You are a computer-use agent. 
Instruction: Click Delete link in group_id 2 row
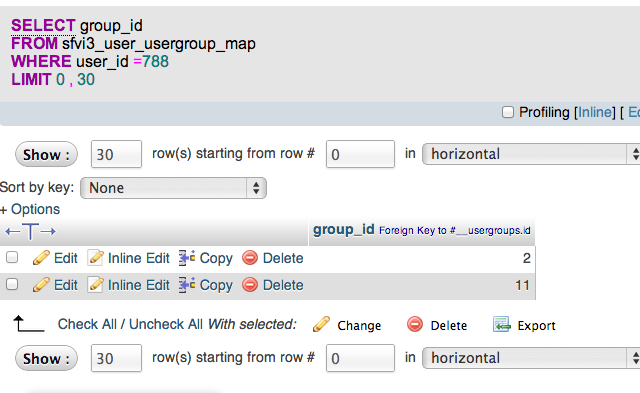pyautogui.click(x=283, y=258)
